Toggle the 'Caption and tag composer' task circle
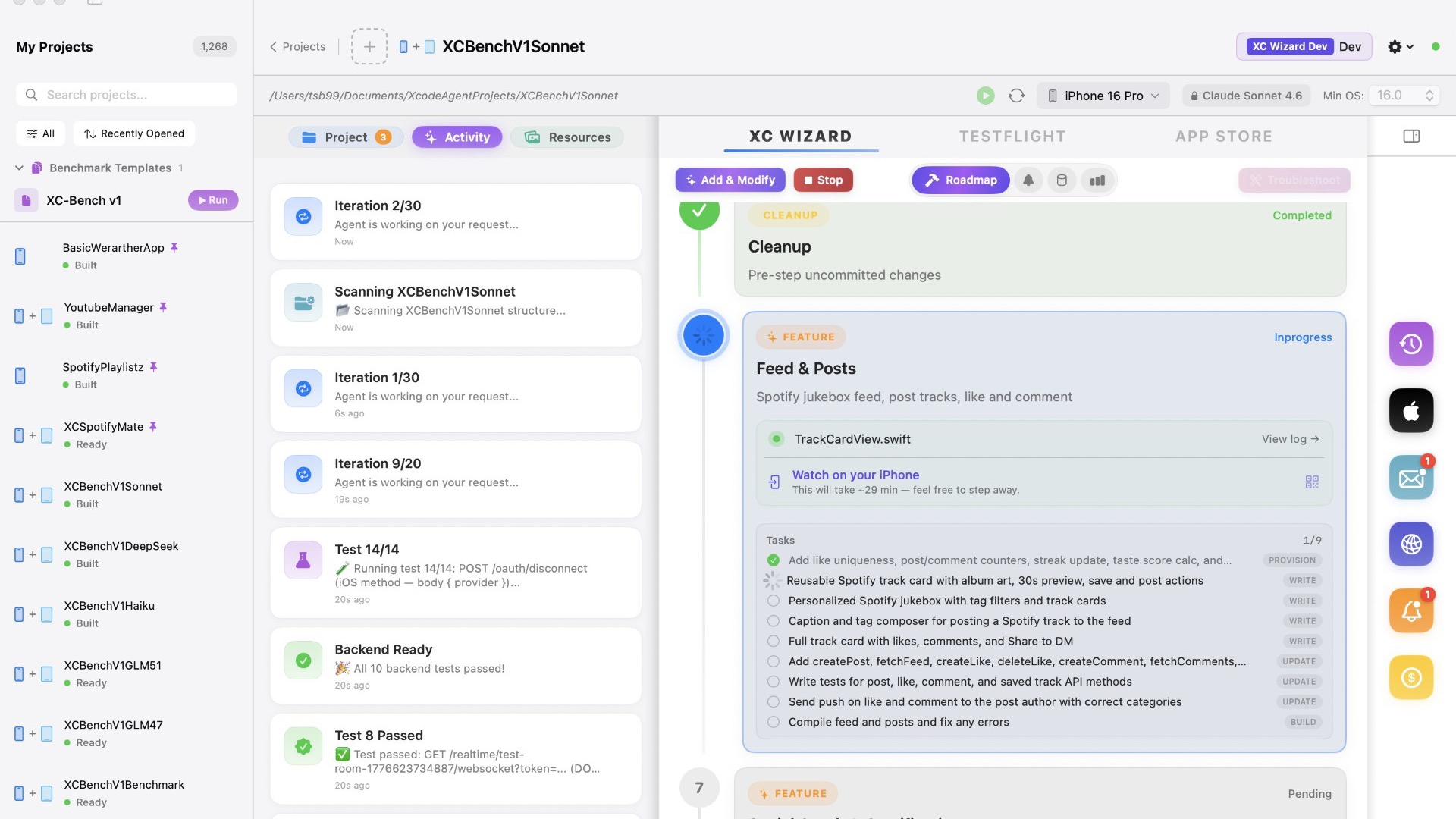This screenshot has height=819, width=1456. [x=773, y=621]
